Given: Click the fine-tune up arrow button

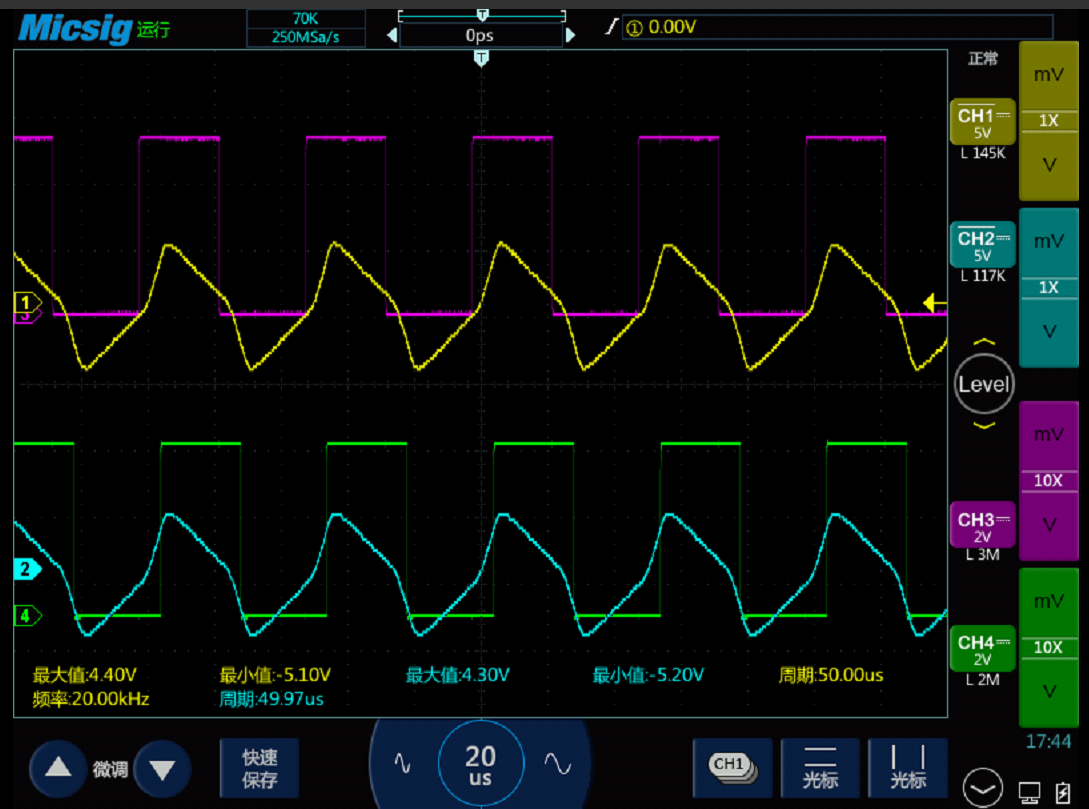Looking at the screenshot, I should [x=58, y=768].
